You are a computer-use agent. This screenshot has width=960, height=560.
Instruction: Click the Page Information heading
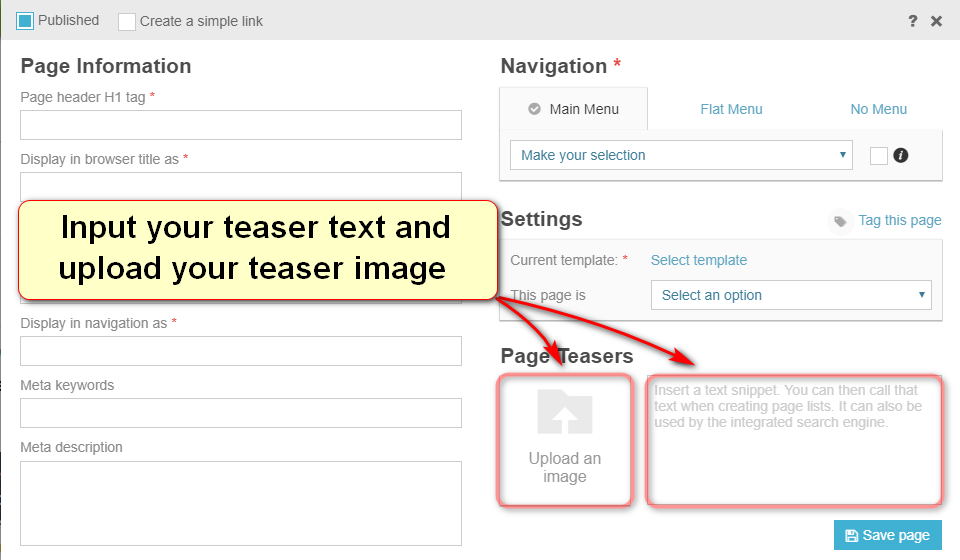(x=106, y=66)
